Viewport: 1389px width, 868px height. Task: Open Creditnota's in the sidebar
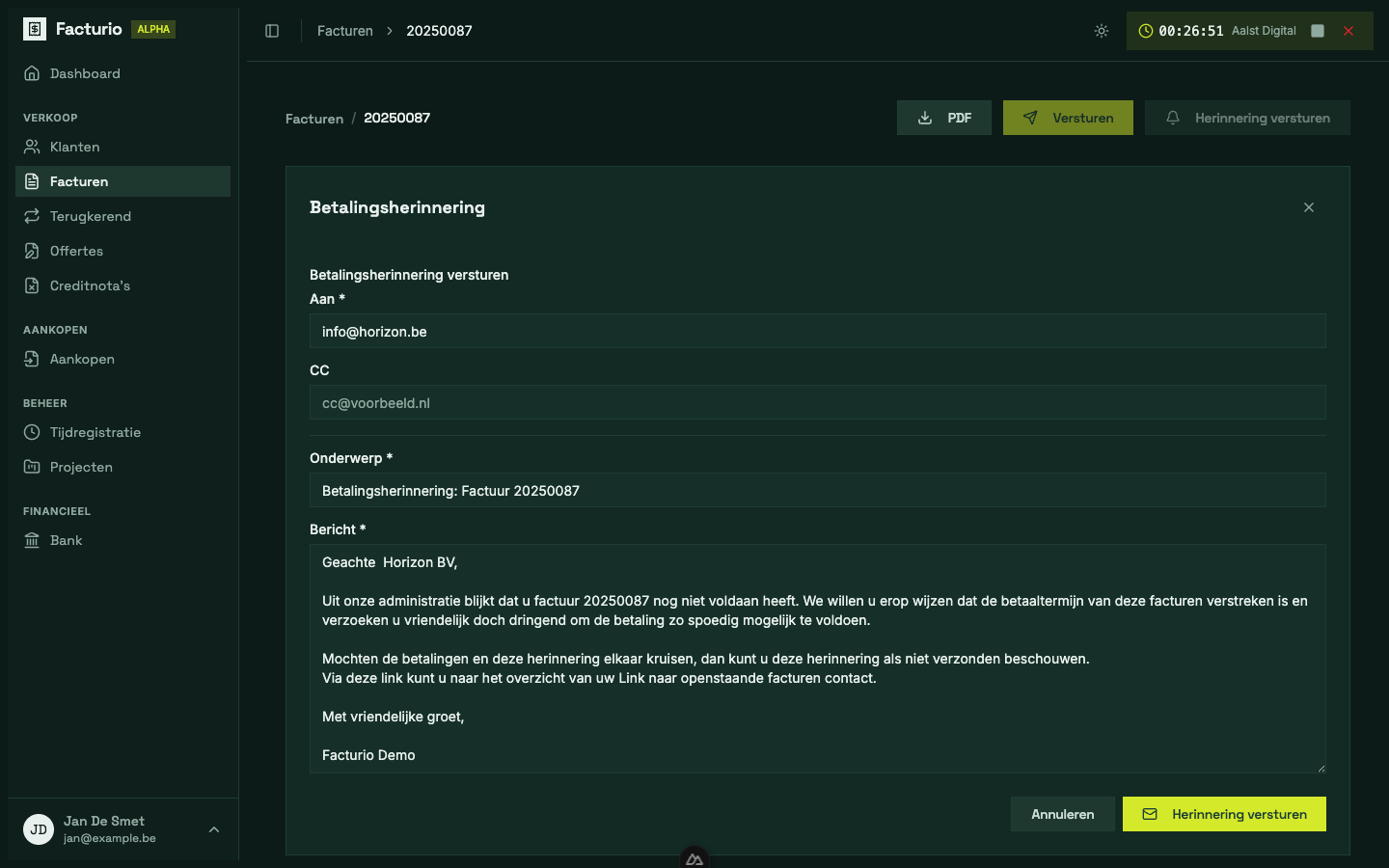point(123,285)
